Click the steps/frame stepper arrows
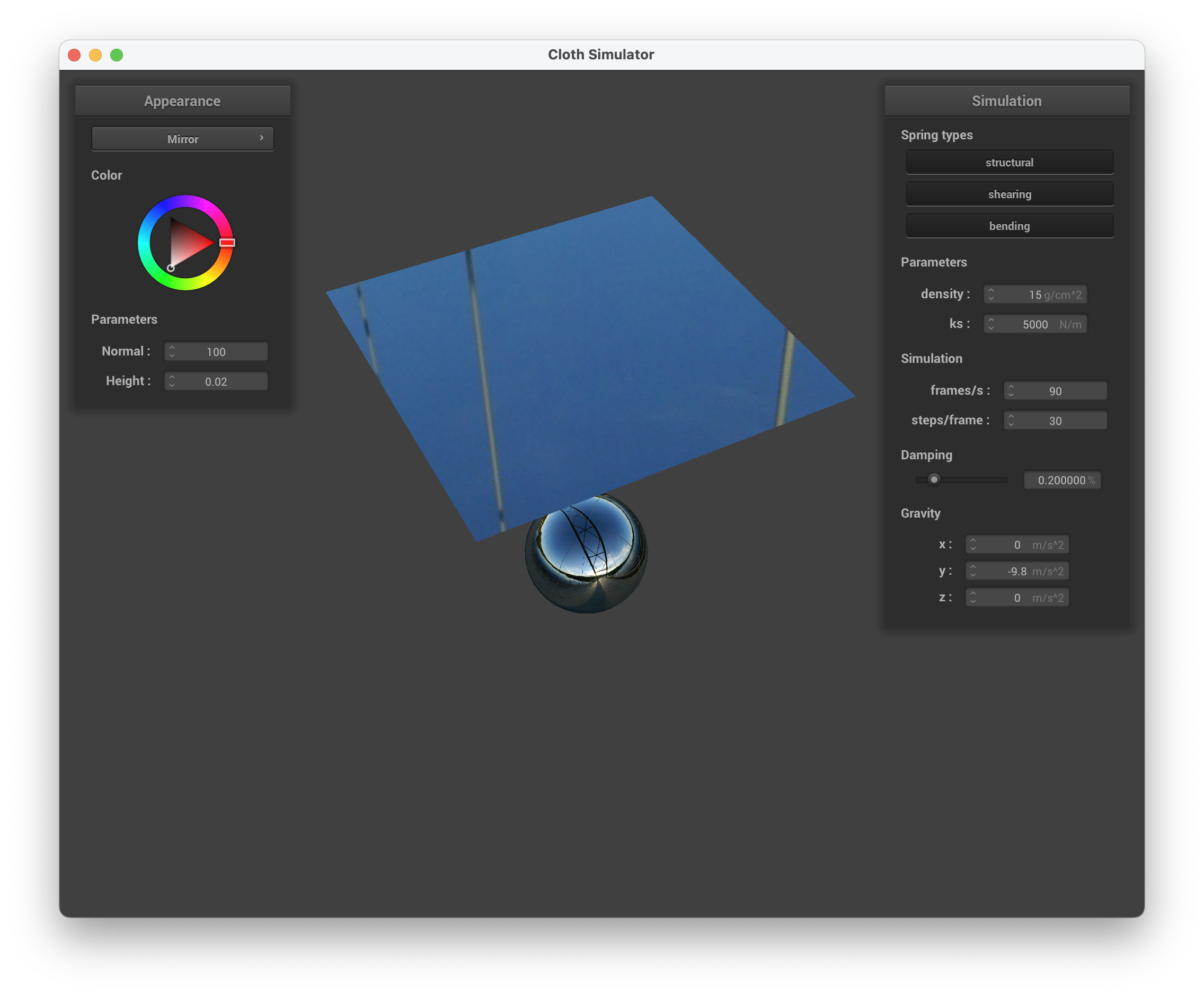The width and height of the screenshot is (1204, 996). (x=1011, y=421)
